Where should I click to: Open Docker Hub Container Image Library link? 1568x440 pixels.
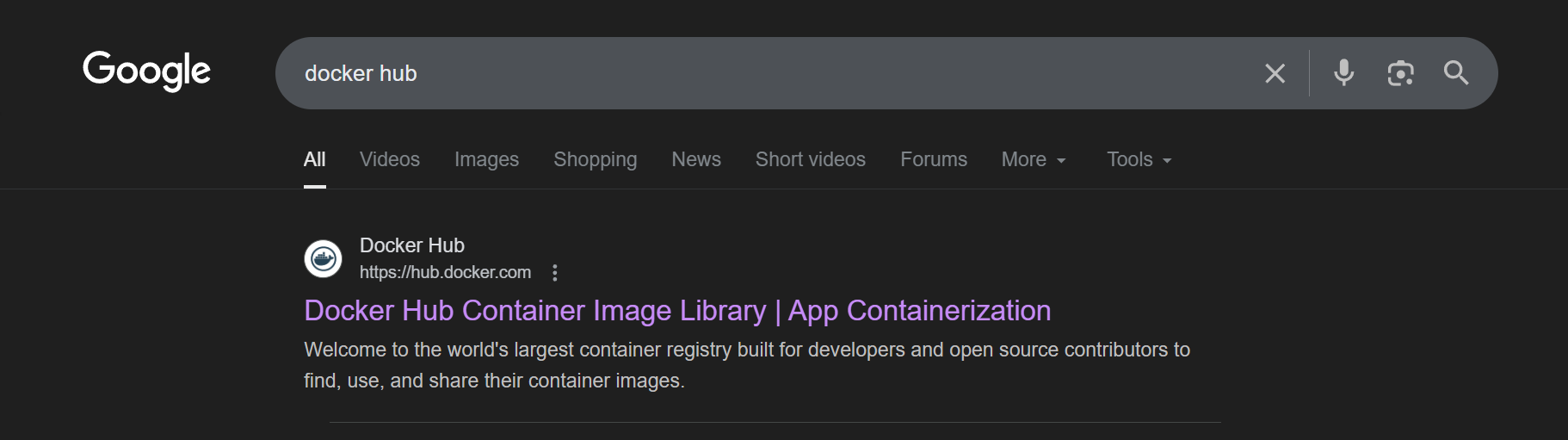coord(677,311)
